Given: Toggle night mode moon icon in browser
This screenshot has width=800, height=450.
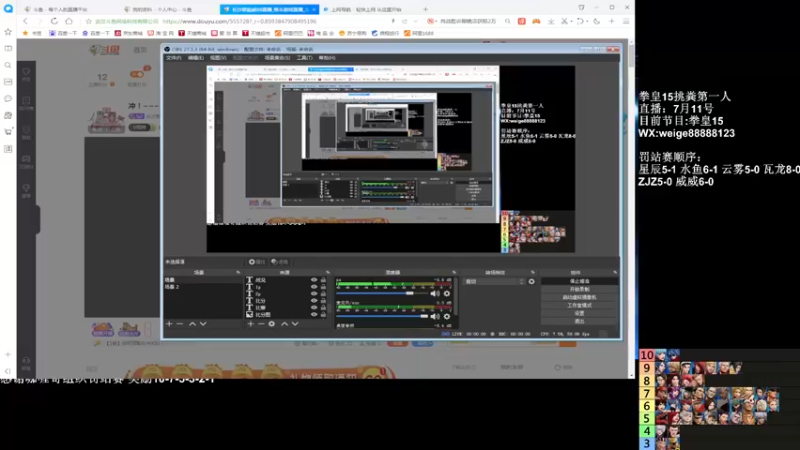Looking at the screenshot, I should pyautogui.click(x=596, y=21).
